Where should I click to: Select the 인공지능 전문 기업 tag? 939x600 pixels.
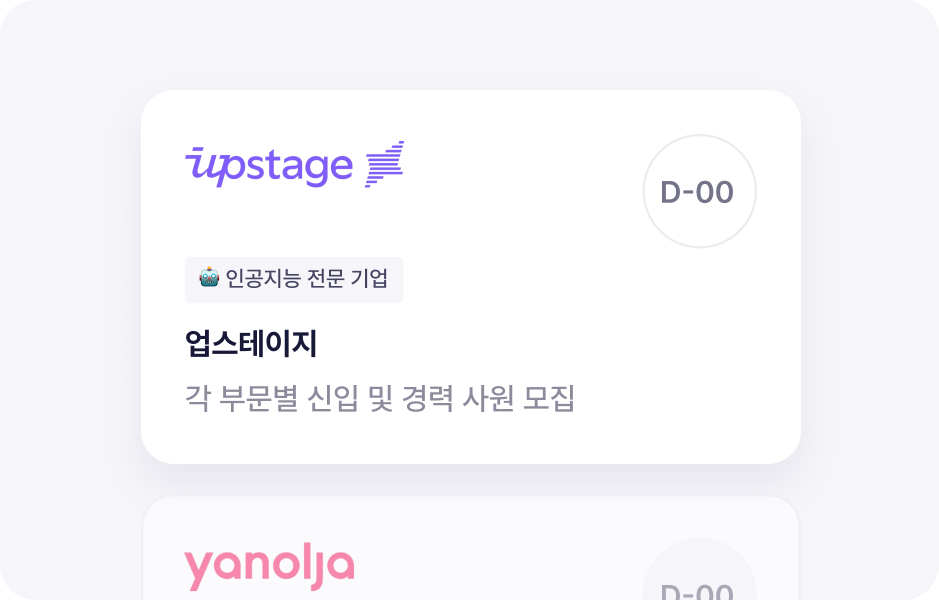pyautogui.click(x=294, y=279)
